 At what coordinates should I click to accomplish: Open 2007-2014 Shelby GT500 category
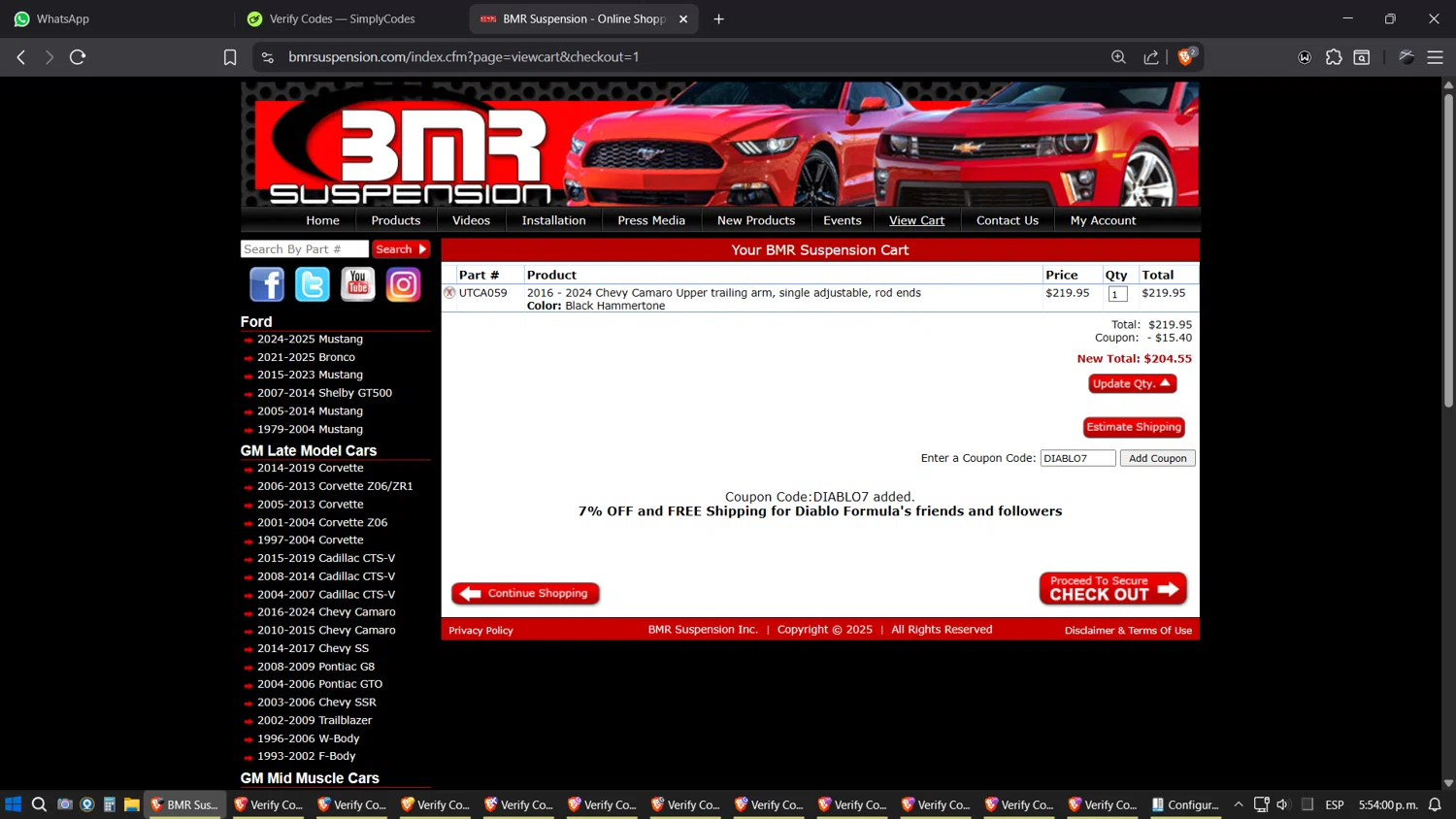324,393
